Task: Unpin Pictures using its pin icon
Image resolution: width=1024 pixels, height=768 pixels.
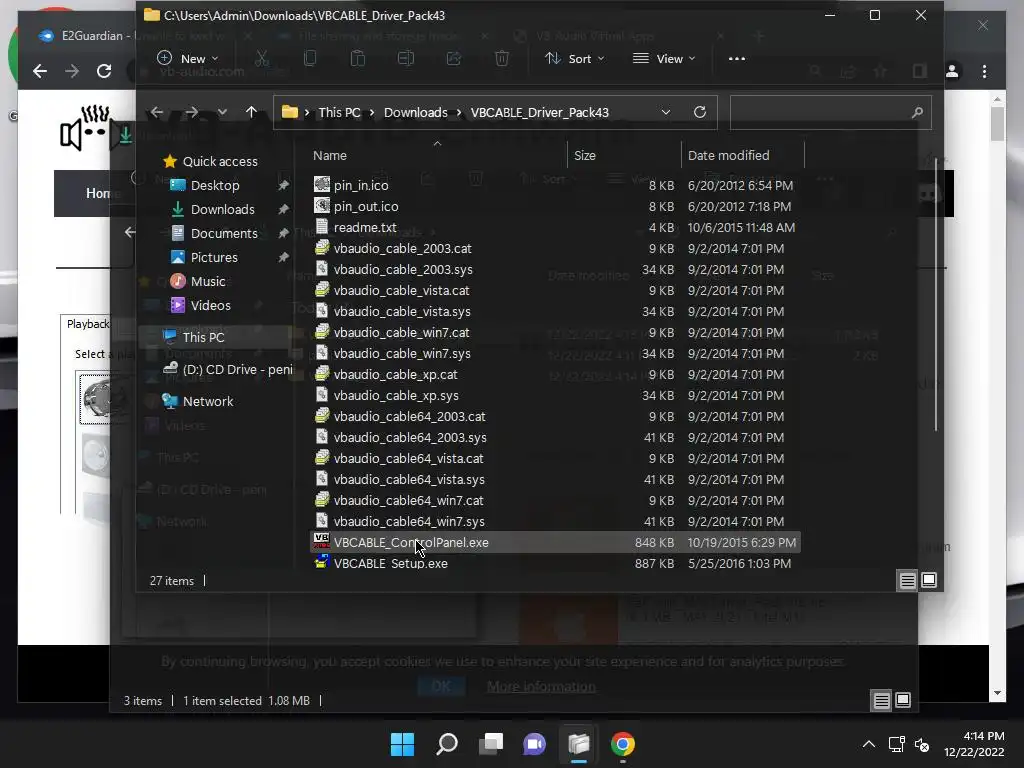Action: 283,257
